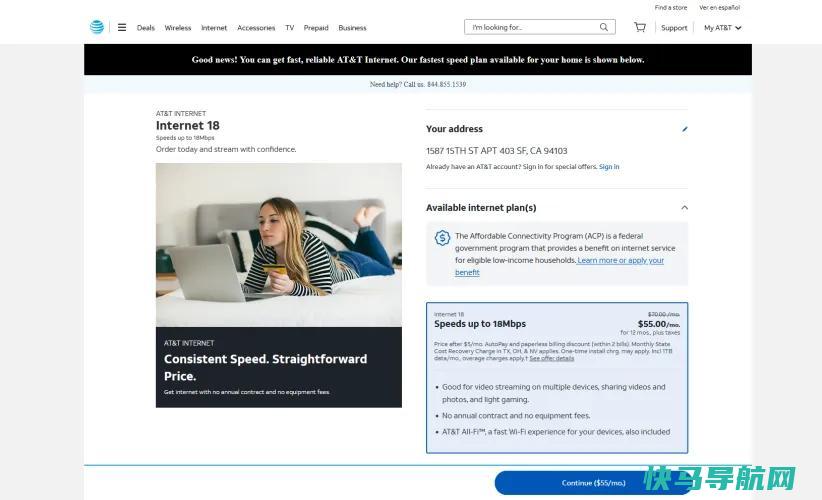The height and width of the screenshot is (500, 822).
Task: Focus the I'm looking for search field
Action: click(x=535, y=27)
